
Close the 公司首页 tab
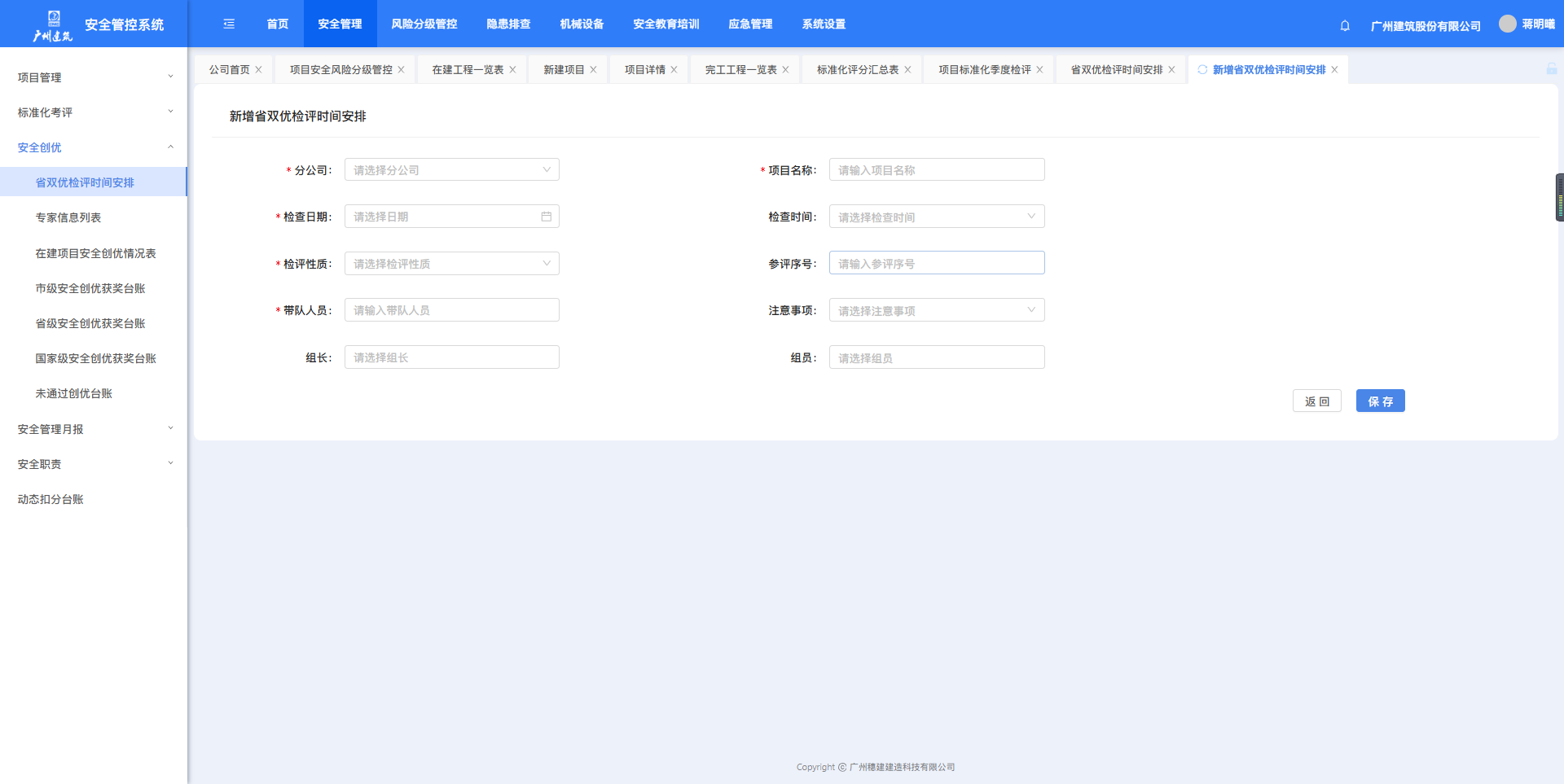click(259, 70)
